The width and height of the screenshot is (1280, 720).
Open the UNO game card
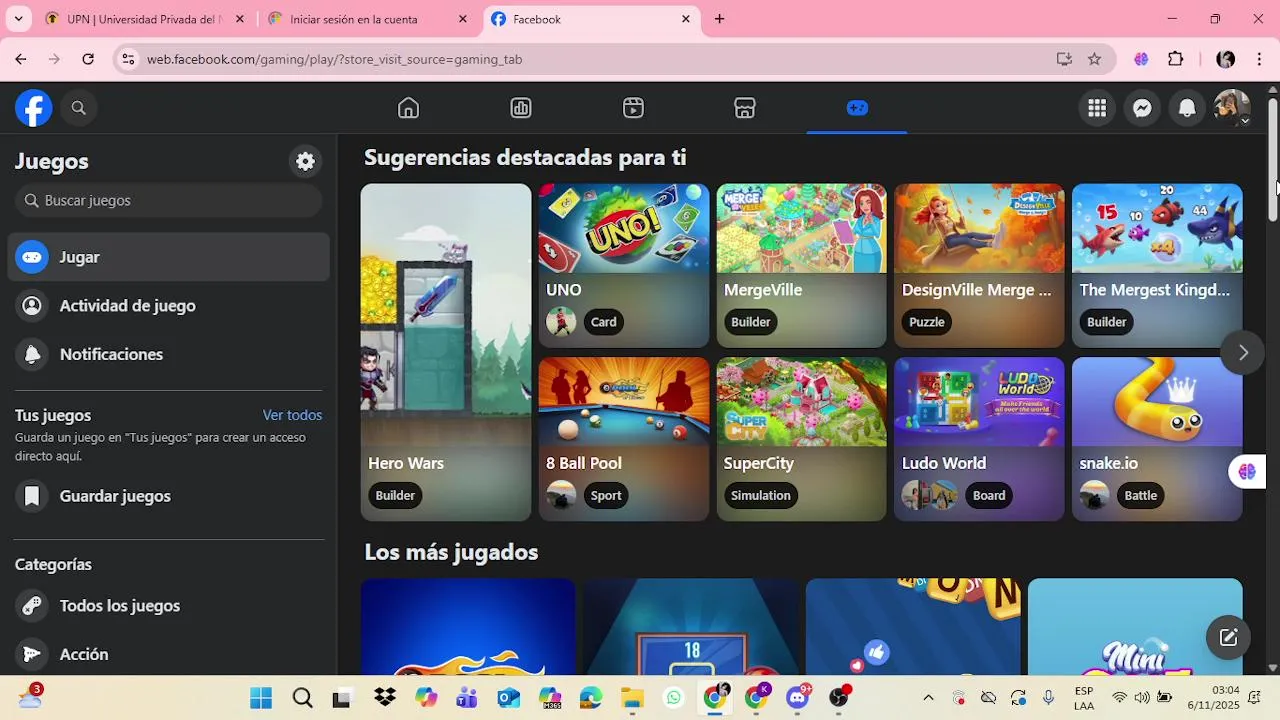(x=624, y=265)
